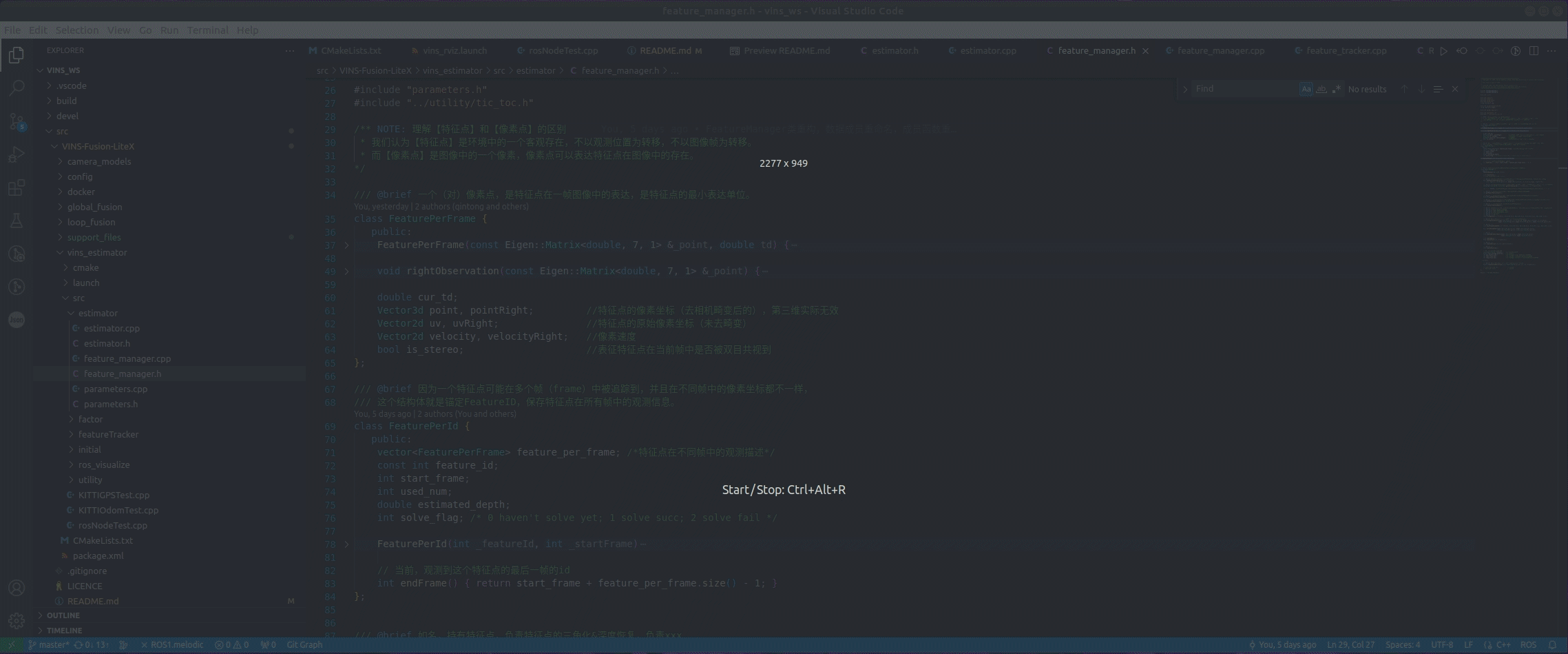Viewport: 1568px width, 654px height.
Task: Change indentation via Spaces: 4
Action: pos(1403,645)
